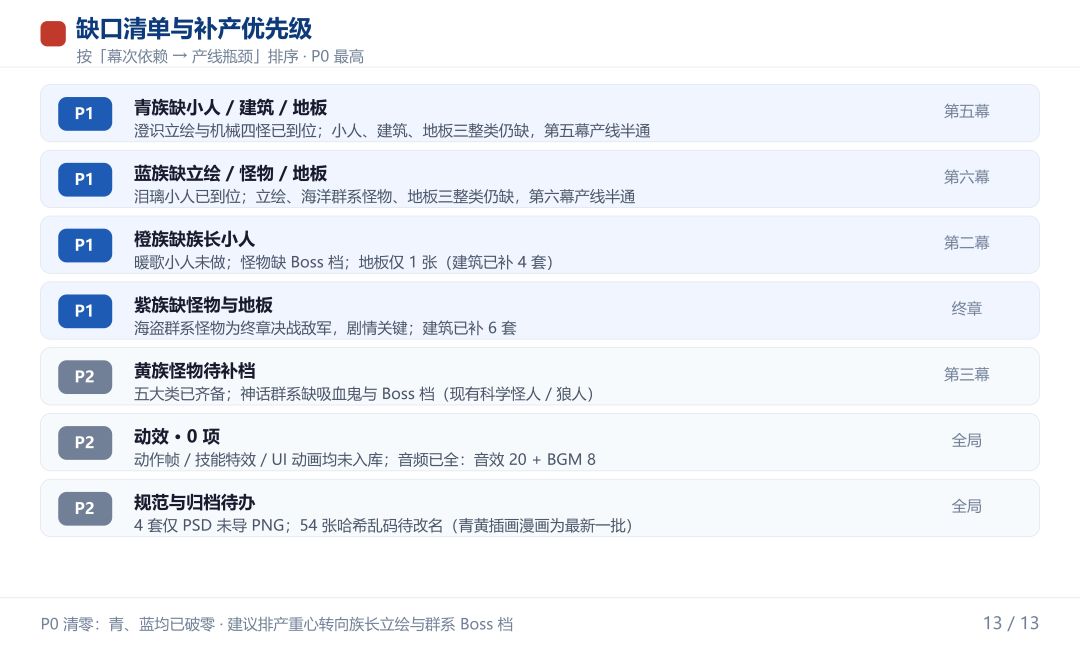Select the heading "青族缺小人 / 建筑 / 地板"
This screenshot has width=1080, height=648.
231,107
